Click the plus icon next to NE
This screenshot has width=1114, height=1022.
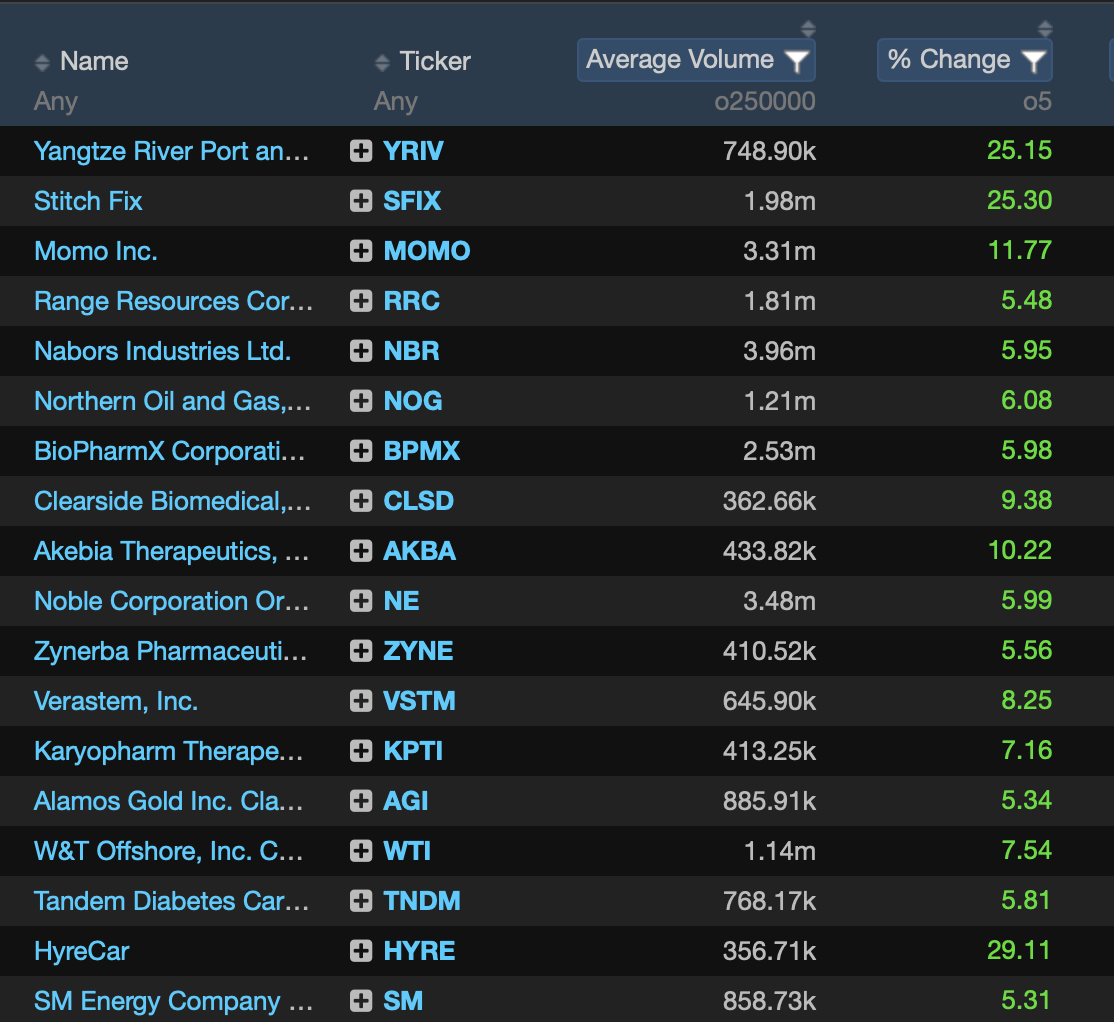361,601
